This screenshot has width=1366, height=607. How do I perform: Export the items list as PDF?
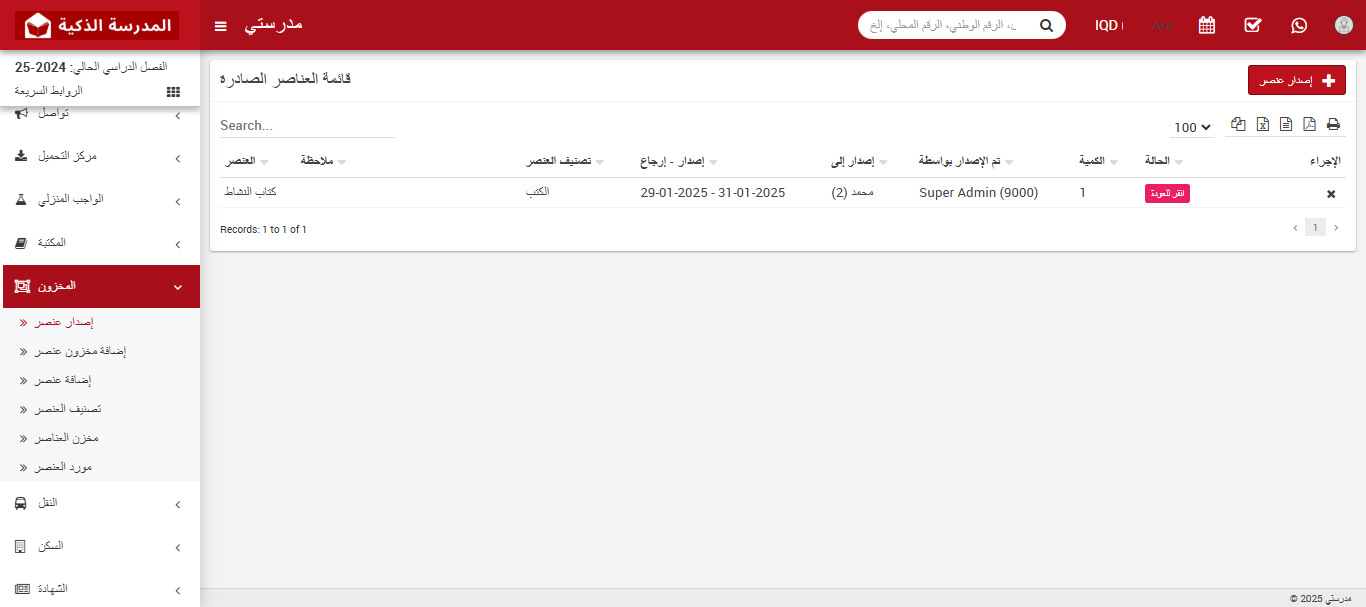[1308, 124]
